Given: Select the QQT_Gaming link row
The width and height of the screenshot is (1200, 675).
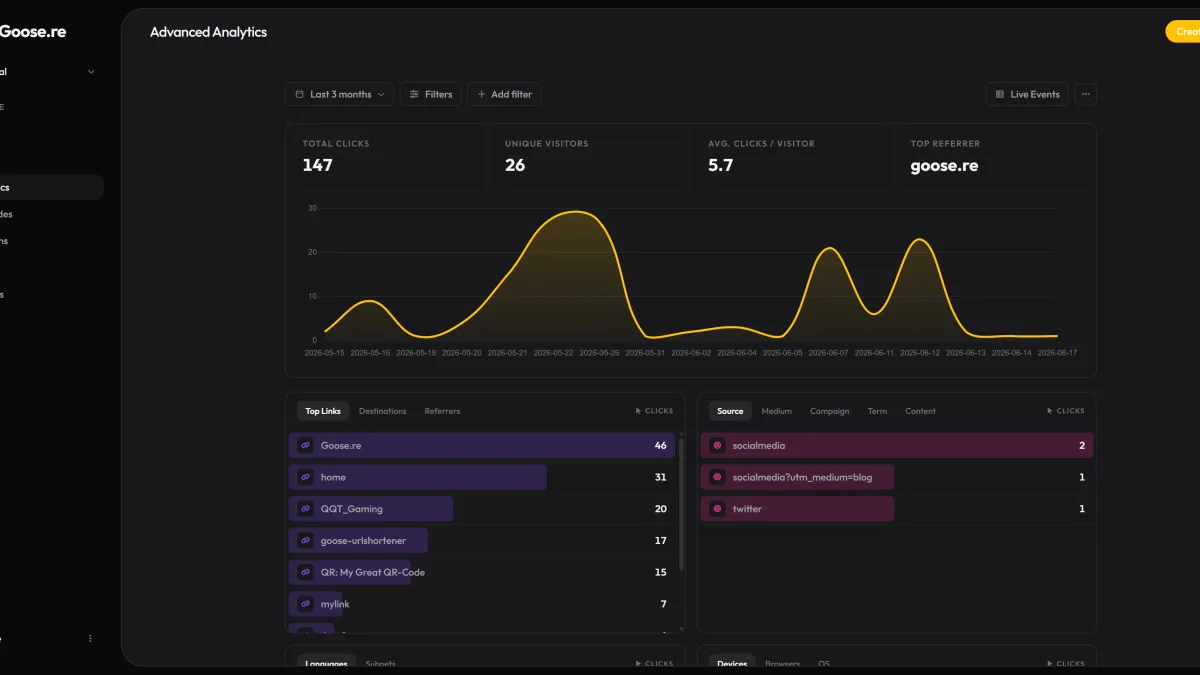Looking at the screenshot, I should 482,509.
